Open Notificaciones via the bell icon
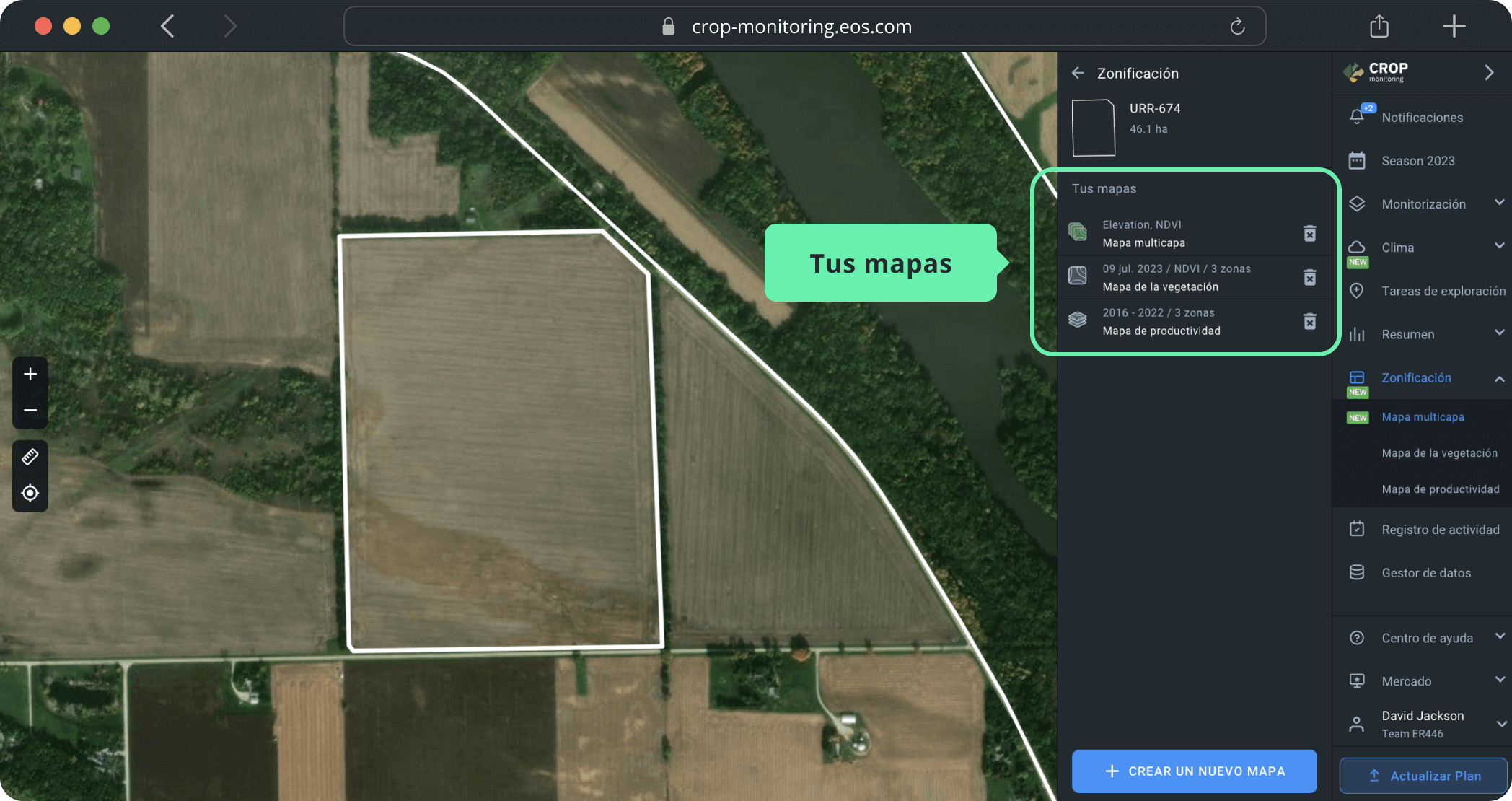Screen dimensions: 1512x801 click(x=1358, y=117)
